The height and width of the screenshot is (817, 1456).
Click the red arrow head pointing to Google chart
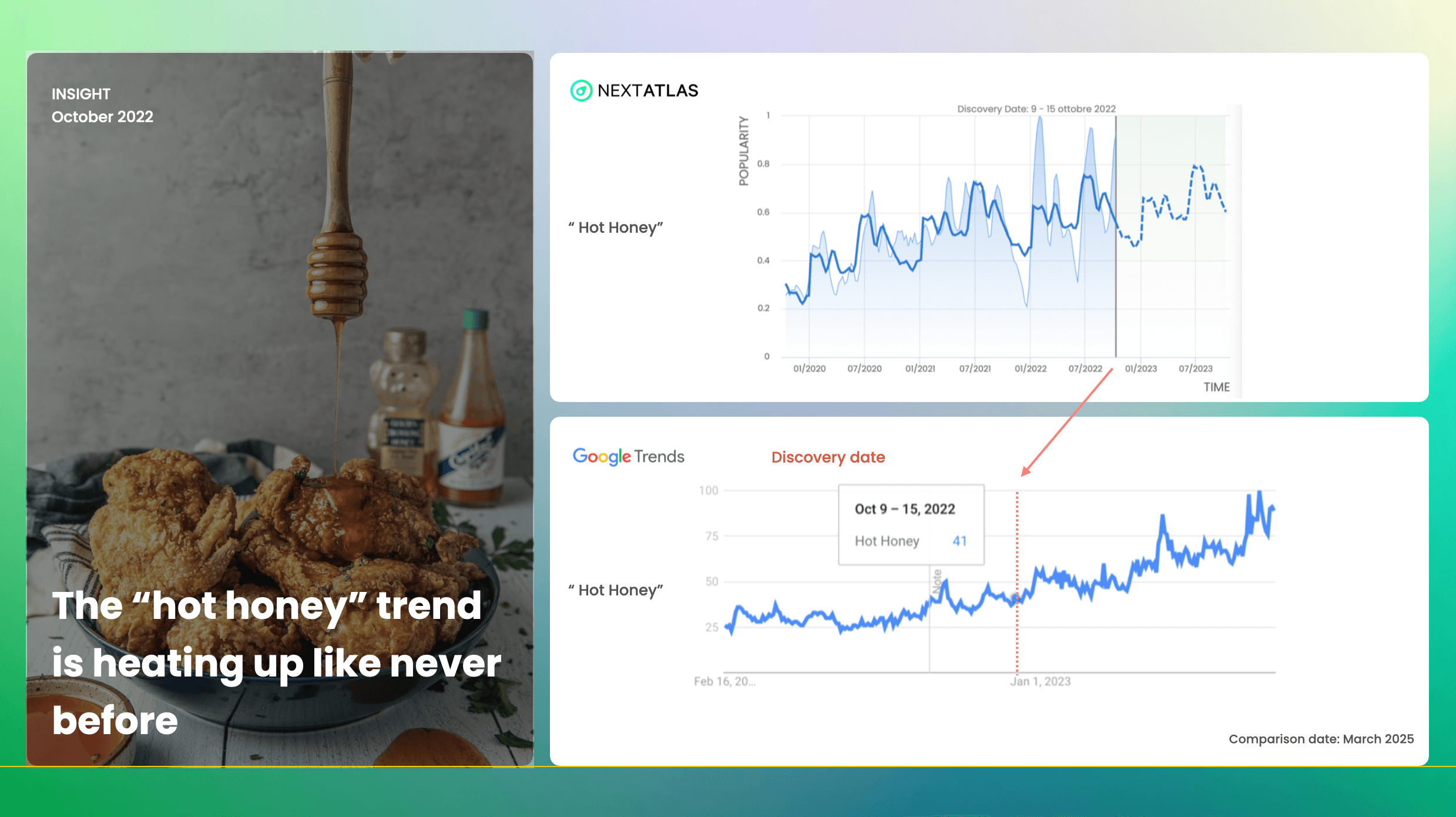coord(1025,471)
